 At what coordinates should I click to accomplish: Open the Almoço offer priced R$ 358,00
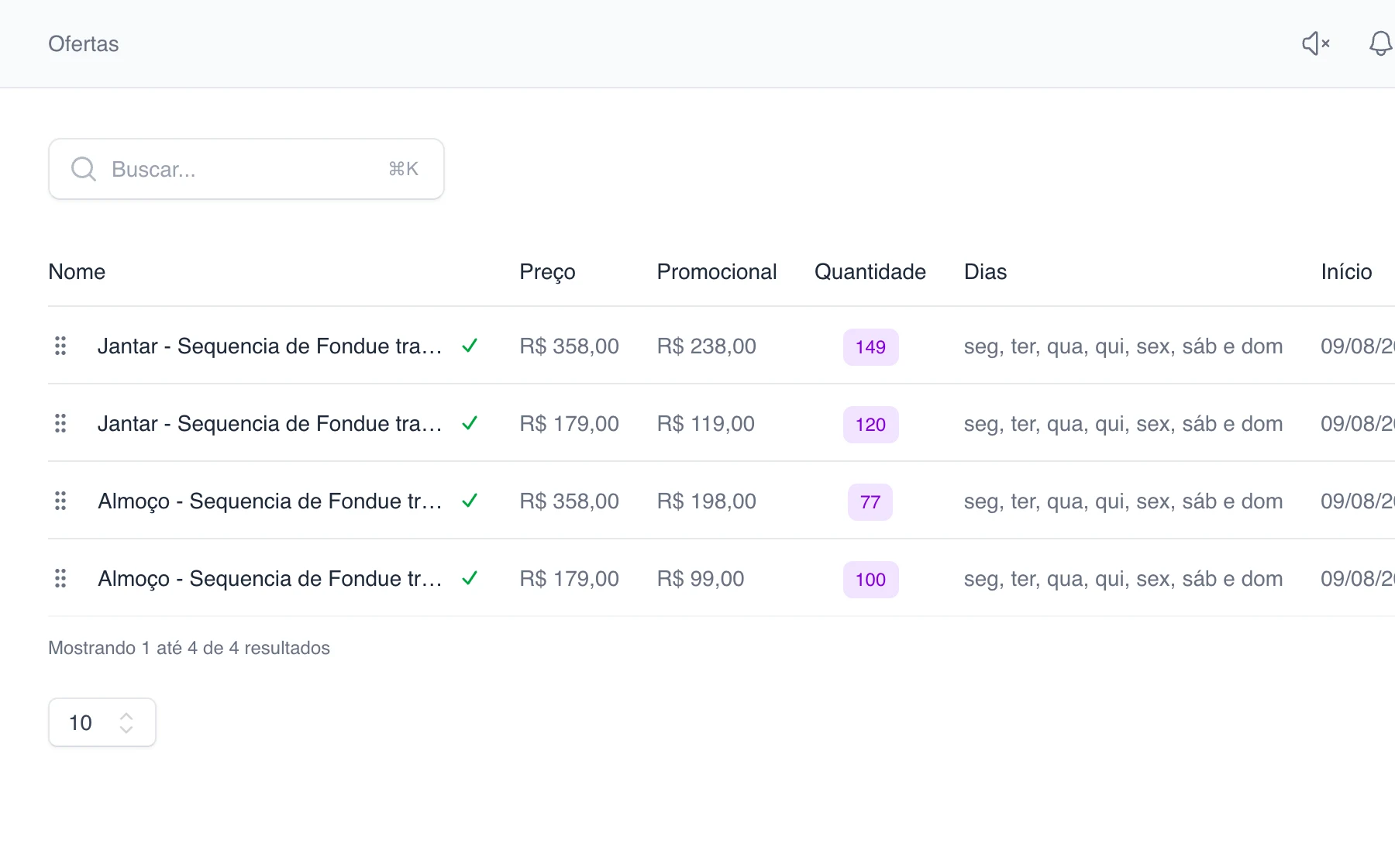pos(270,501)
